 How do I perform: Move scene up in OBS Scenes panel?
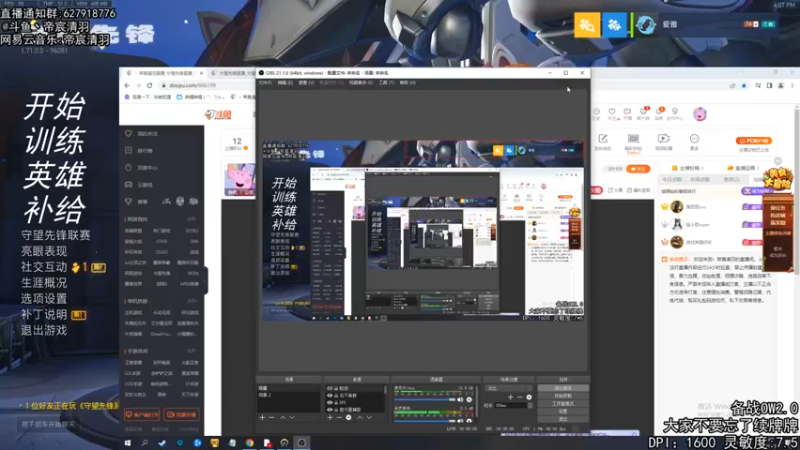click(x=283, y=417)
